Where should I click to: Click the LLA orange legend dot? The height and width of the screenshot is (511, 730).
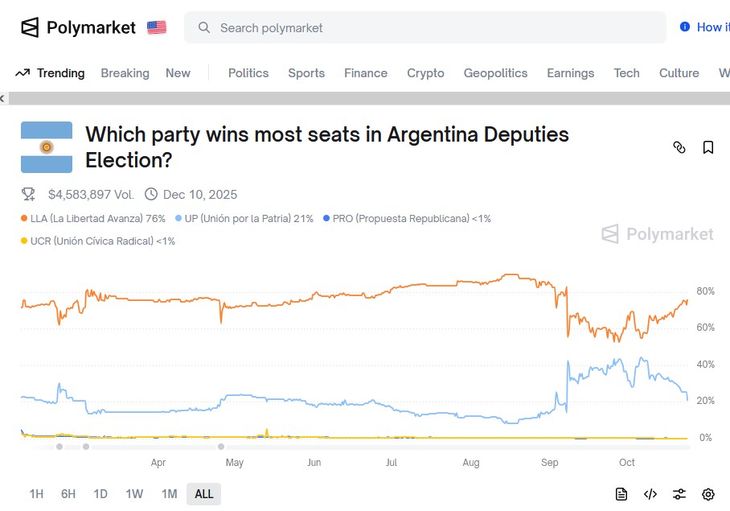[x=24, y=218]
